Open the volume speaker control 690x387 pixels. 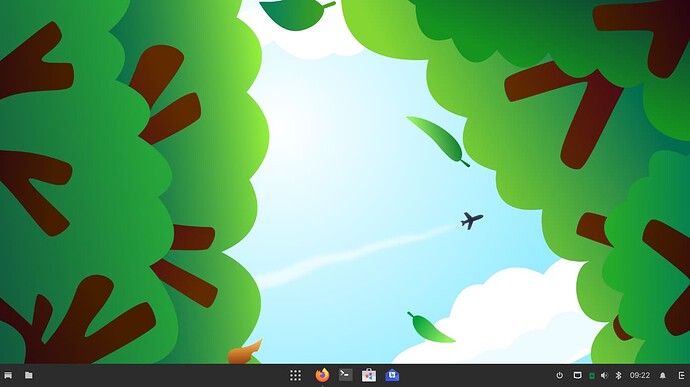click(x=605, y=375)
